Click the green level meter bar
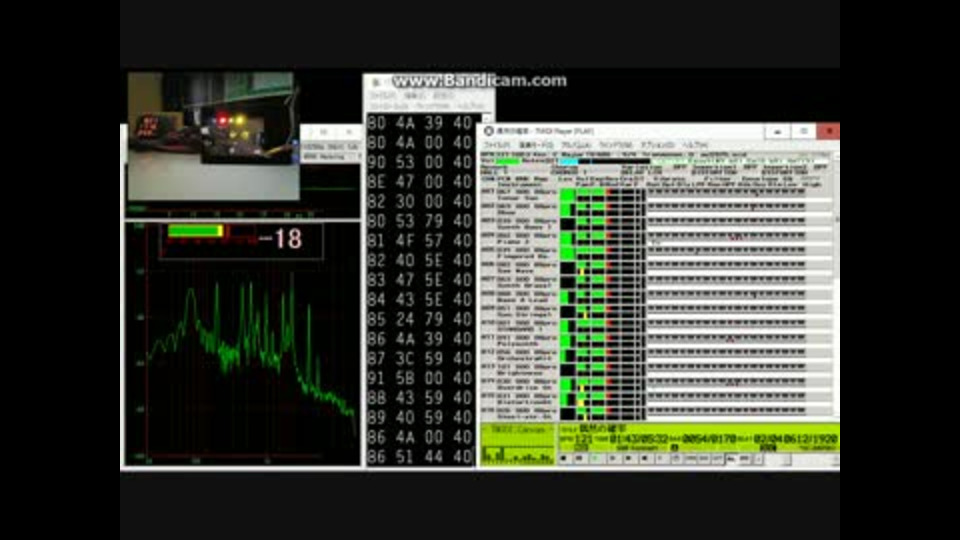Image resolution: width=960 pixels, height=540 pixels. pos(196,231)
